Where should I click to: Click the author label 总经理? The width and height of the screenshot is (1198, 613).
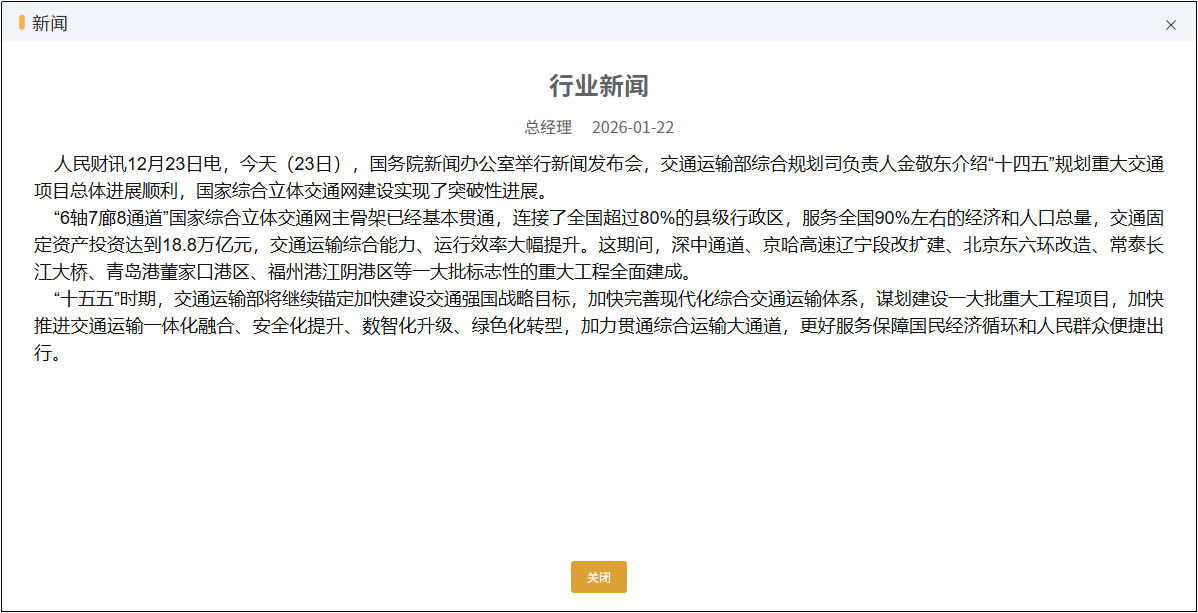tap(548, 128)
